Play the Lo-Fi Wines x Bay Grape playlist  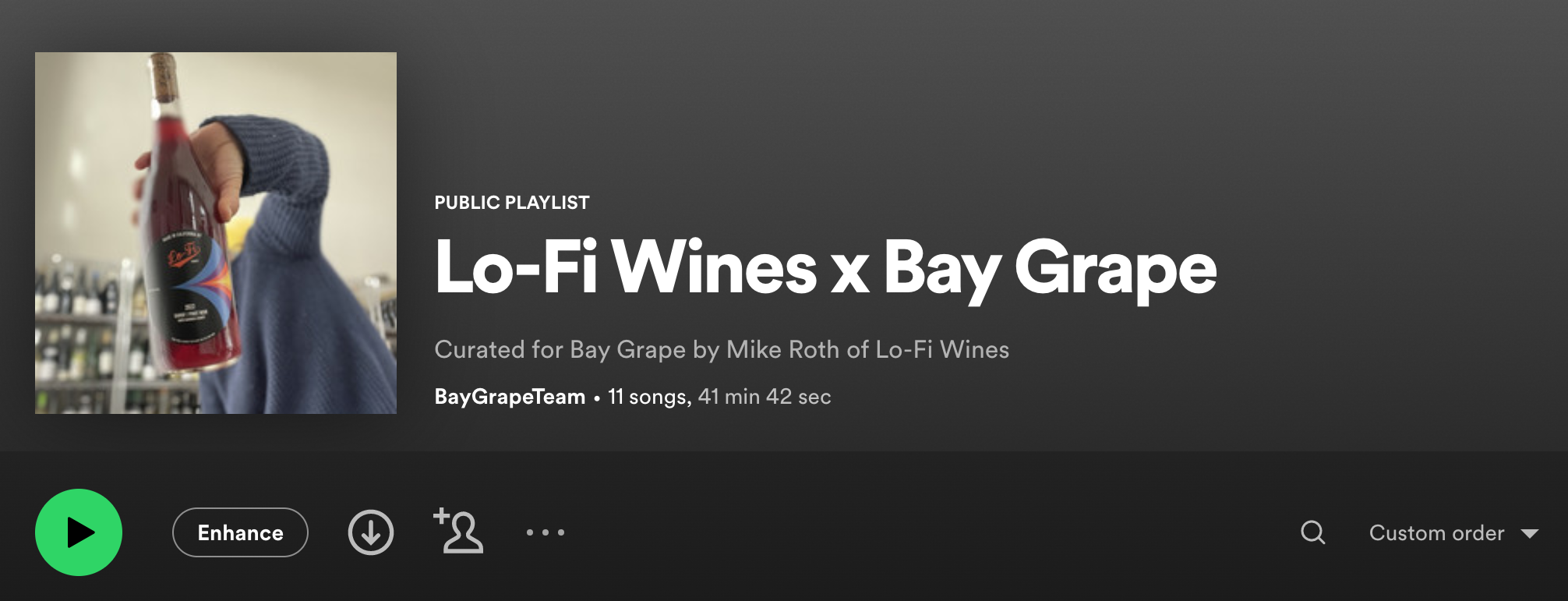tap(79, 532)
